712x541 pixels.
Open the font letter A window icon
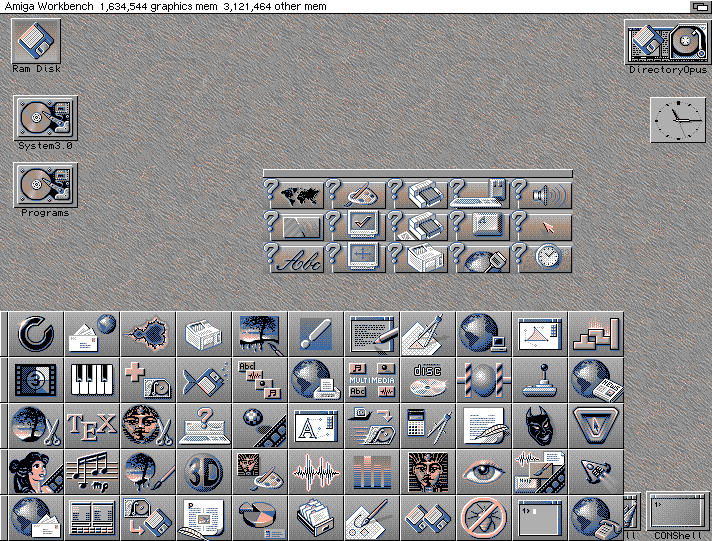(316, 426)
